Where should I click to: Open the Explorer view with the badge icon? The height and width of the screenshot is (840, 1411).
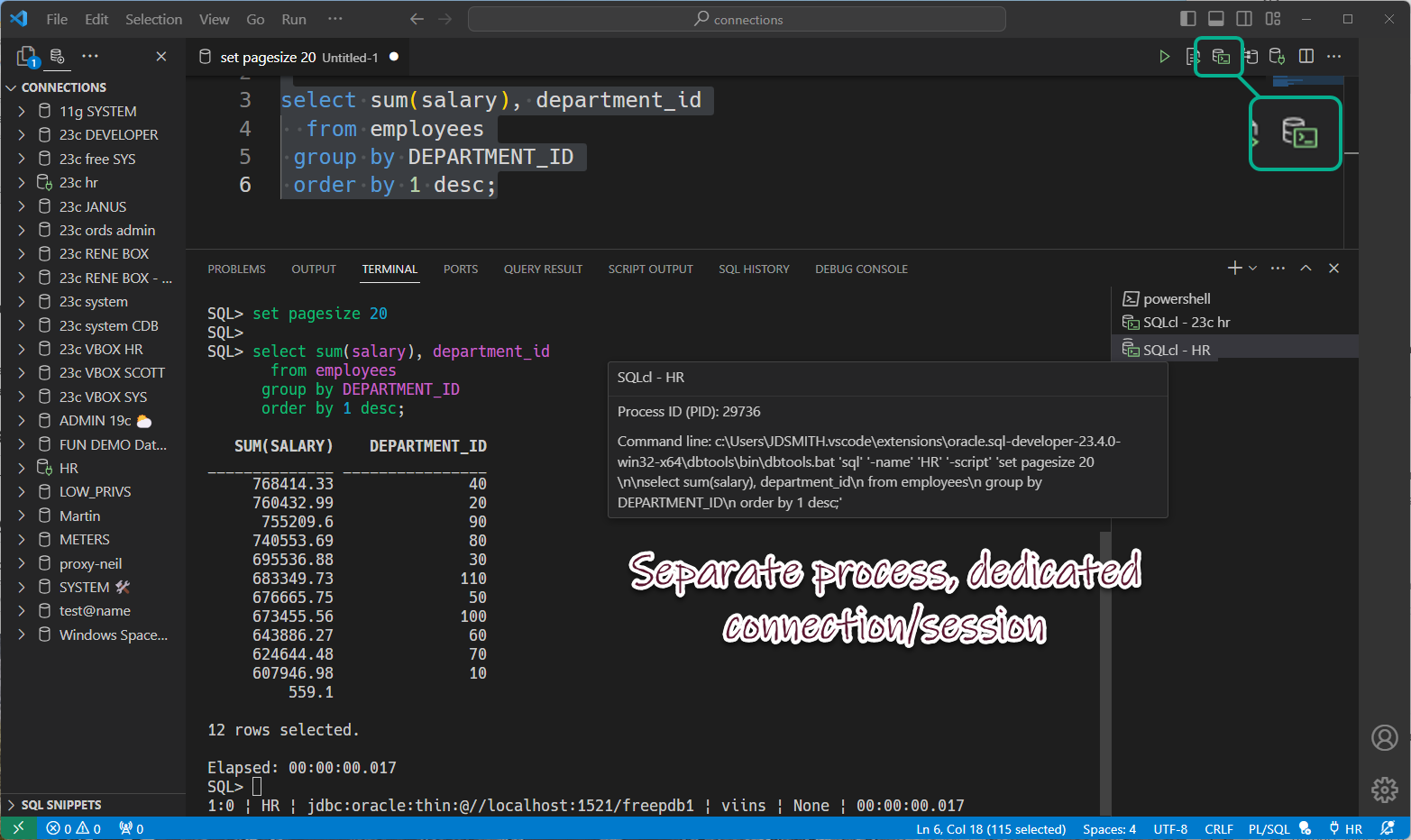pyautogui.click(x=27, y=57)
